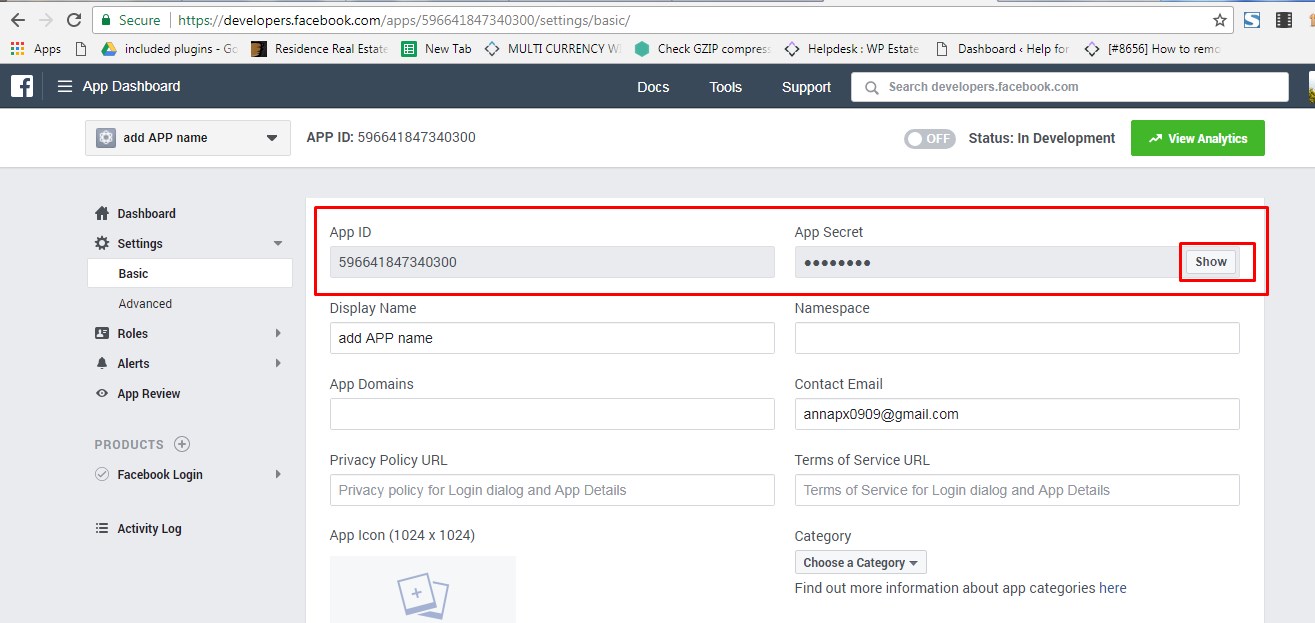Follow the 'here' app categories link
The width and height of the screenshot is (1315, 623).
[1113, 588]
